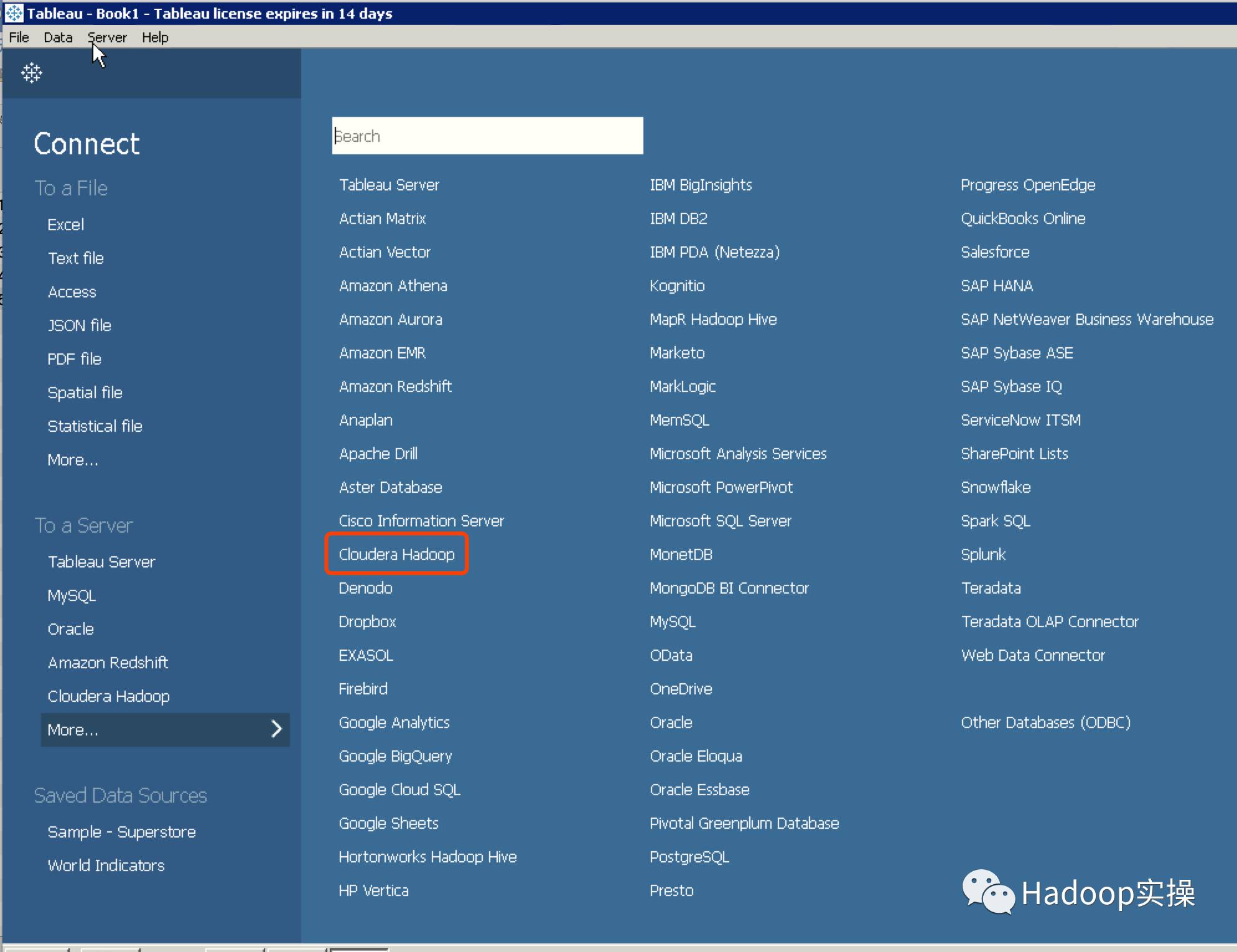Choose Dropbox connector

(x=368, y=622)
